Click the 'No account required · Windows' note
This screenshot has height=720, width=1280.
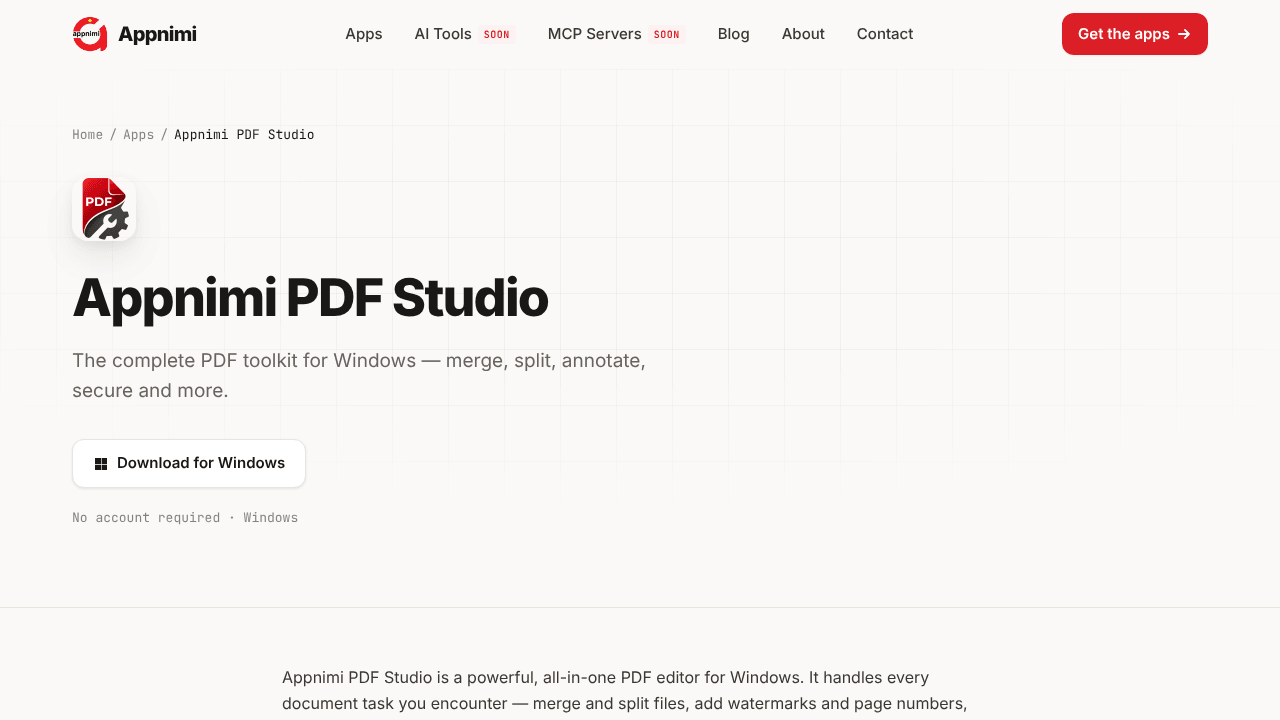185,518
